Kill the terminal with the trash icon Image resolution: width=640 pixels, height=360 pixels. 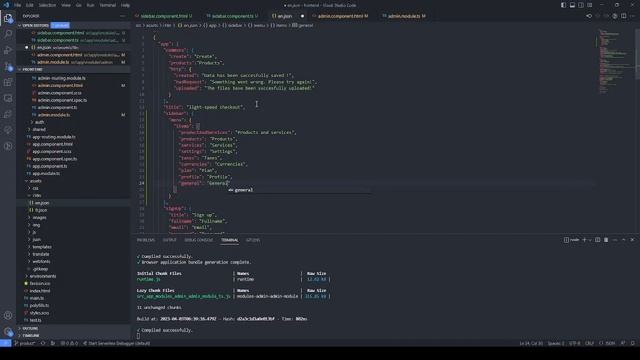point(606,240)
